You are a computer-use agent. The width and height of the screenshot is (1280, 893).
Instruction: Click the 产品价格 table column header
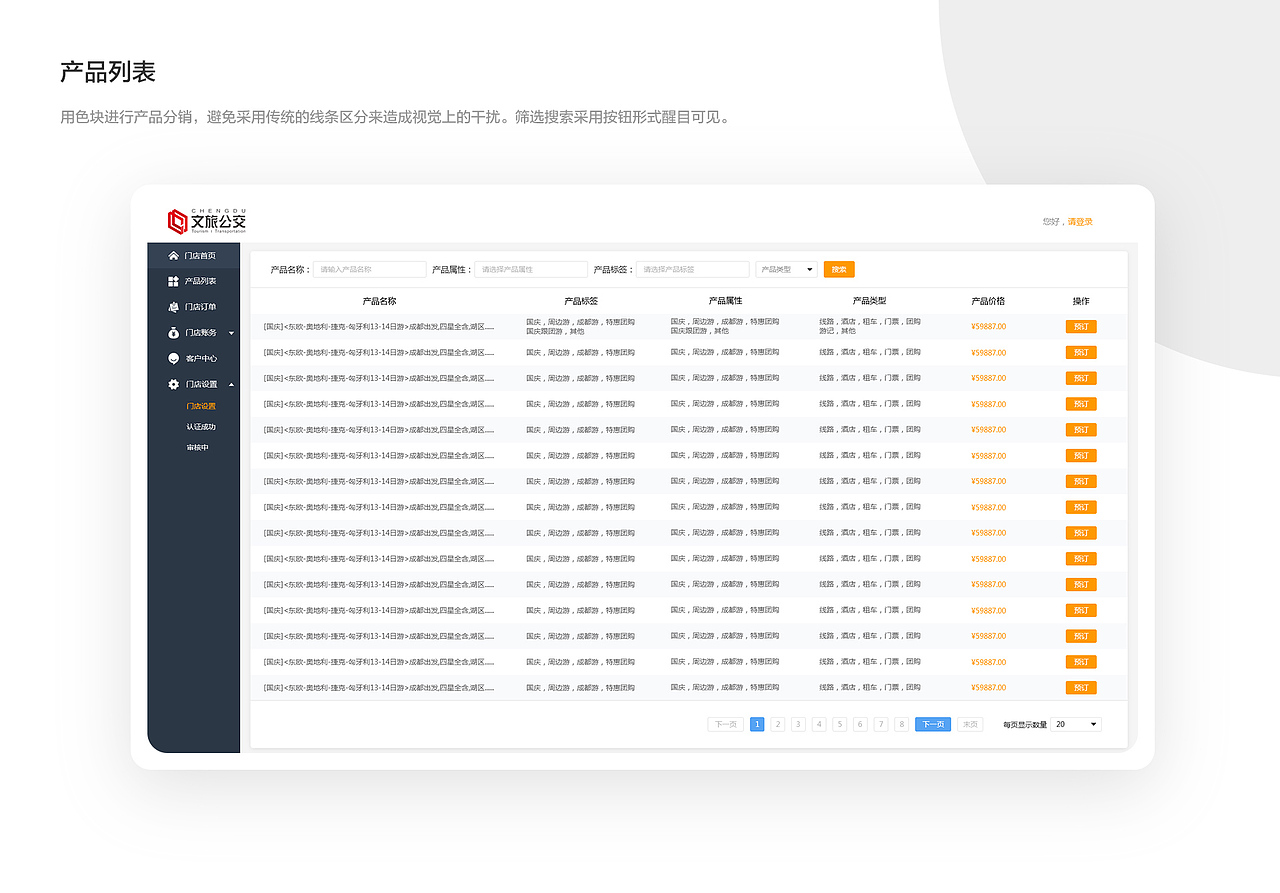click(x=988, y=301)
